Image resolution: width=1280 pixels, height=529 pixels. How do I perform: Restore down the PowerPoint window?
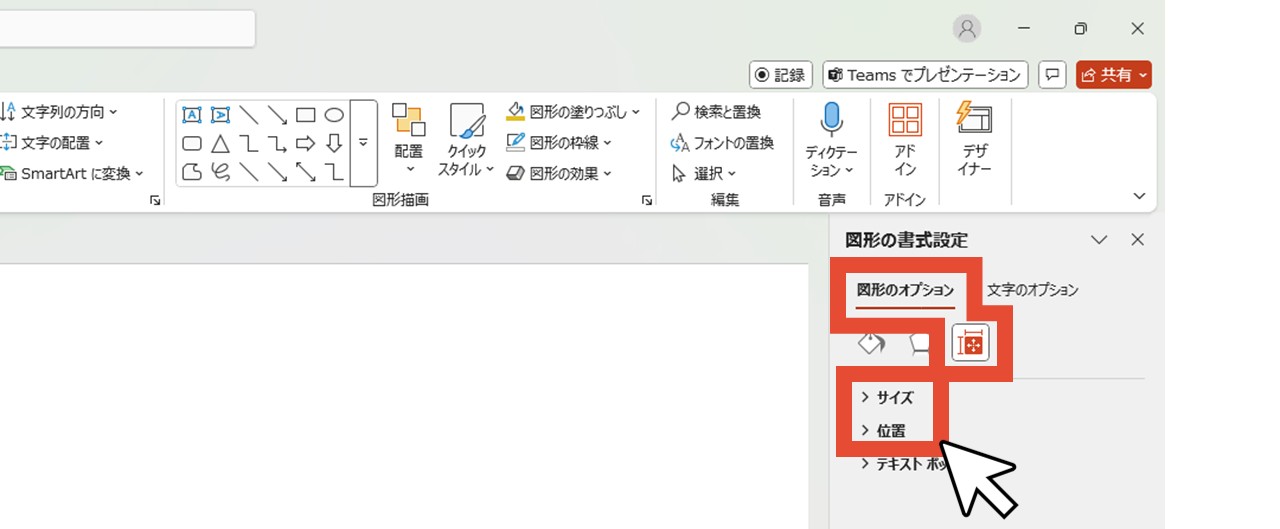tap(1080, 29)
